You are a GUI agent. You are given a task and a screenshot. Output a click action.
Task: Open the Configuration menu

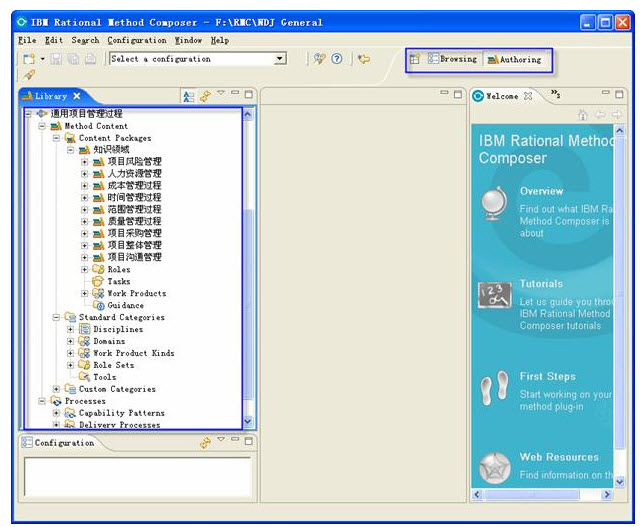(137, 40)
